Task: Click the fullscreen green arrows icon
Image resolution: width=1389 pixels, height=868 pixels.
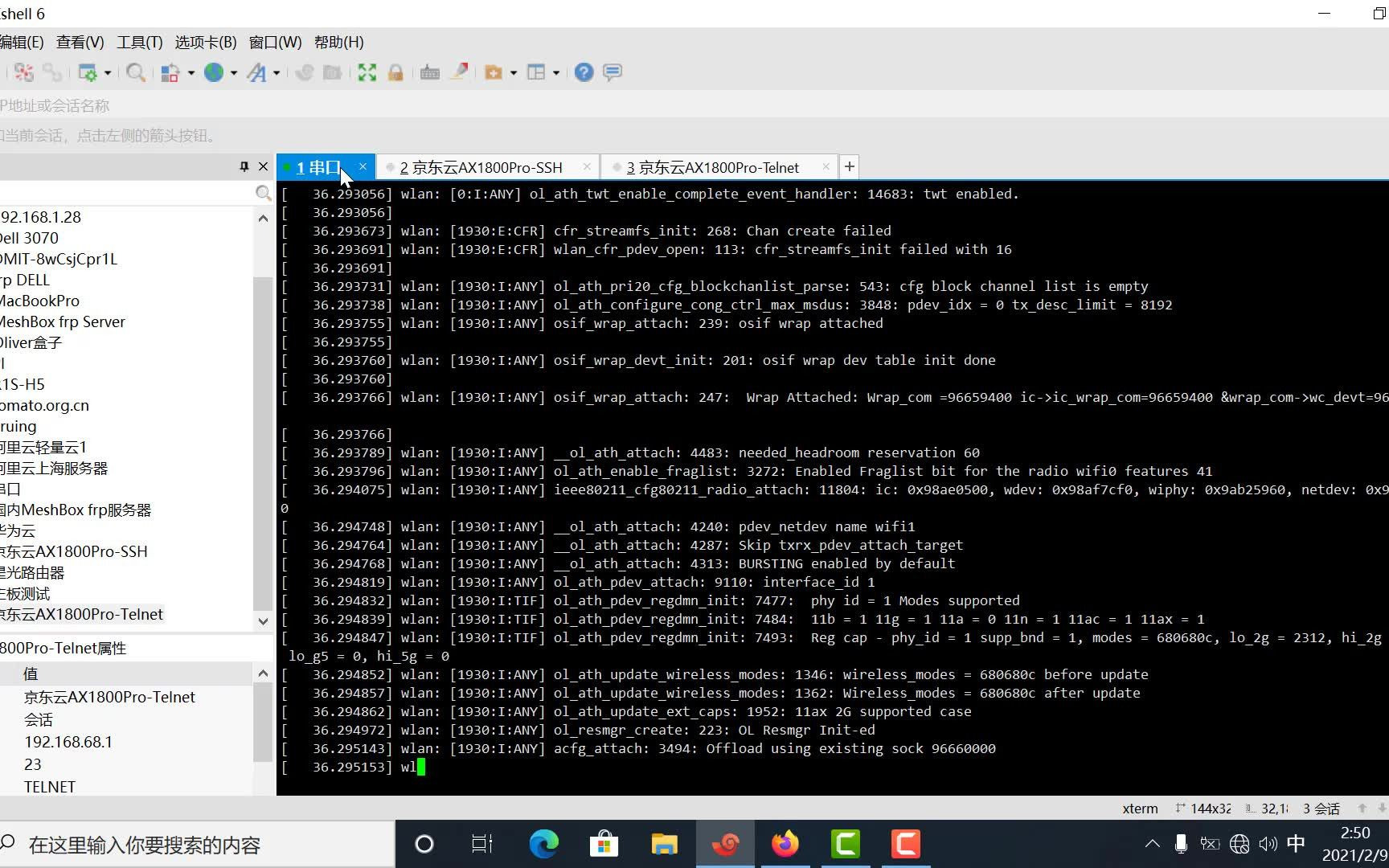Action: (367, 72)
